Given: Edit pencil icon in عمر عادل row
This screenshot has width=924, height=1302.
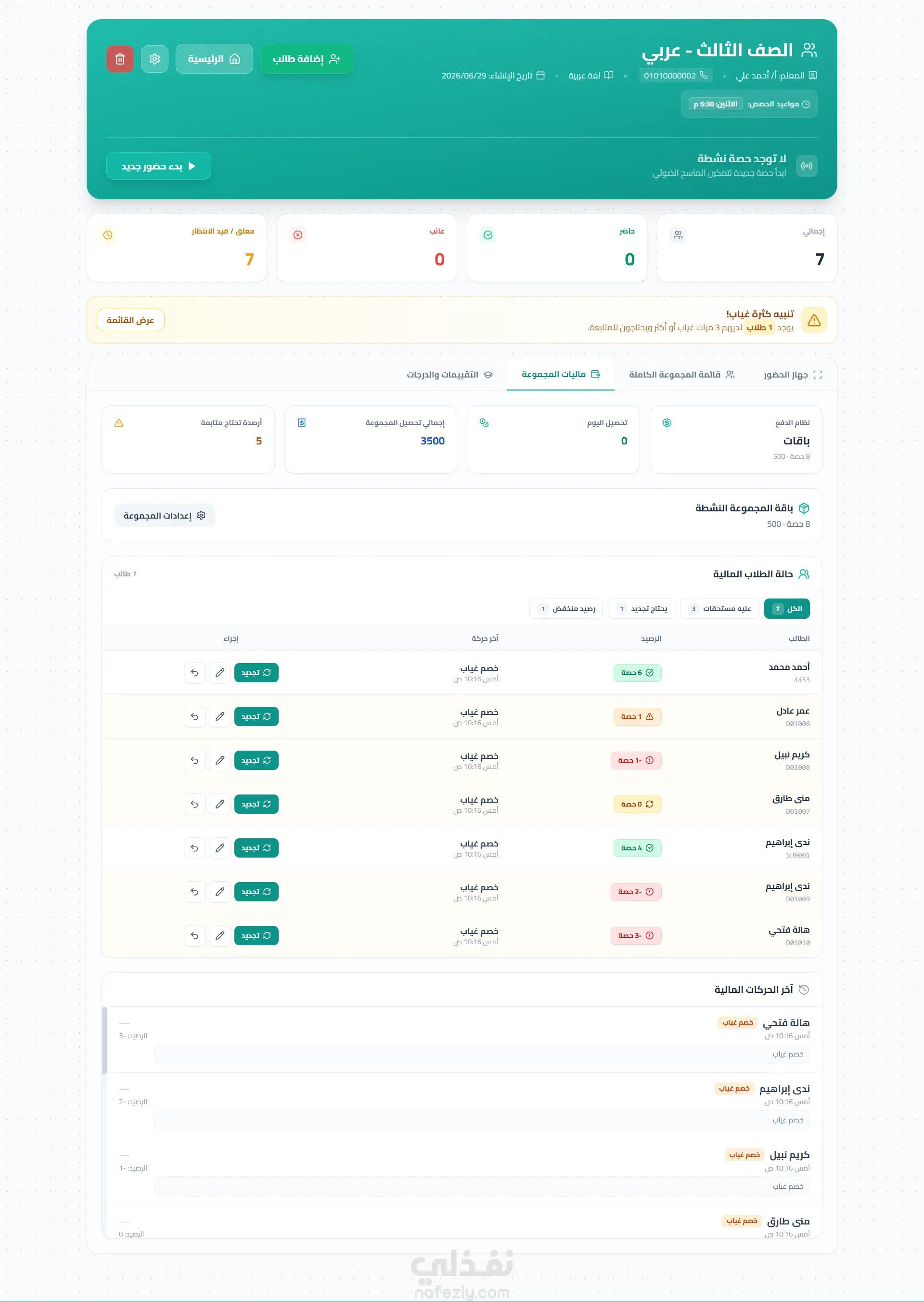Looking at the screenshot, I should (x=219, y=717).
